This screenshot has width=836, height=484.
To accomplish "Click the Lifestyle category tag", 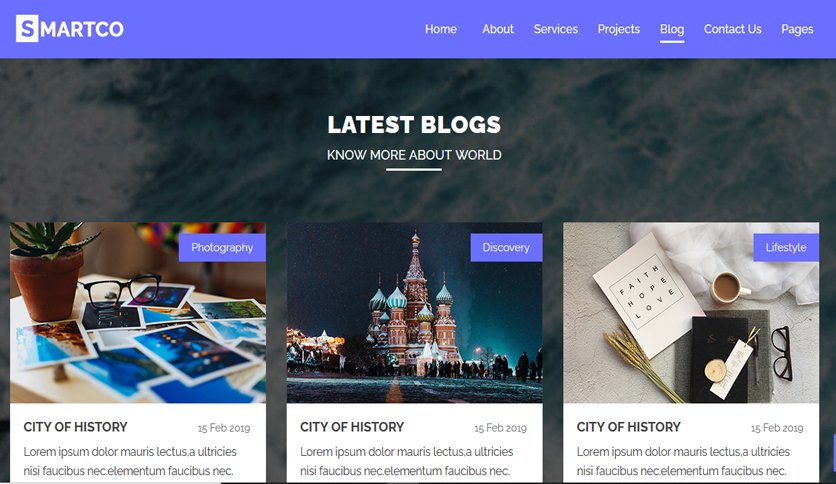I will click(786, 247).
